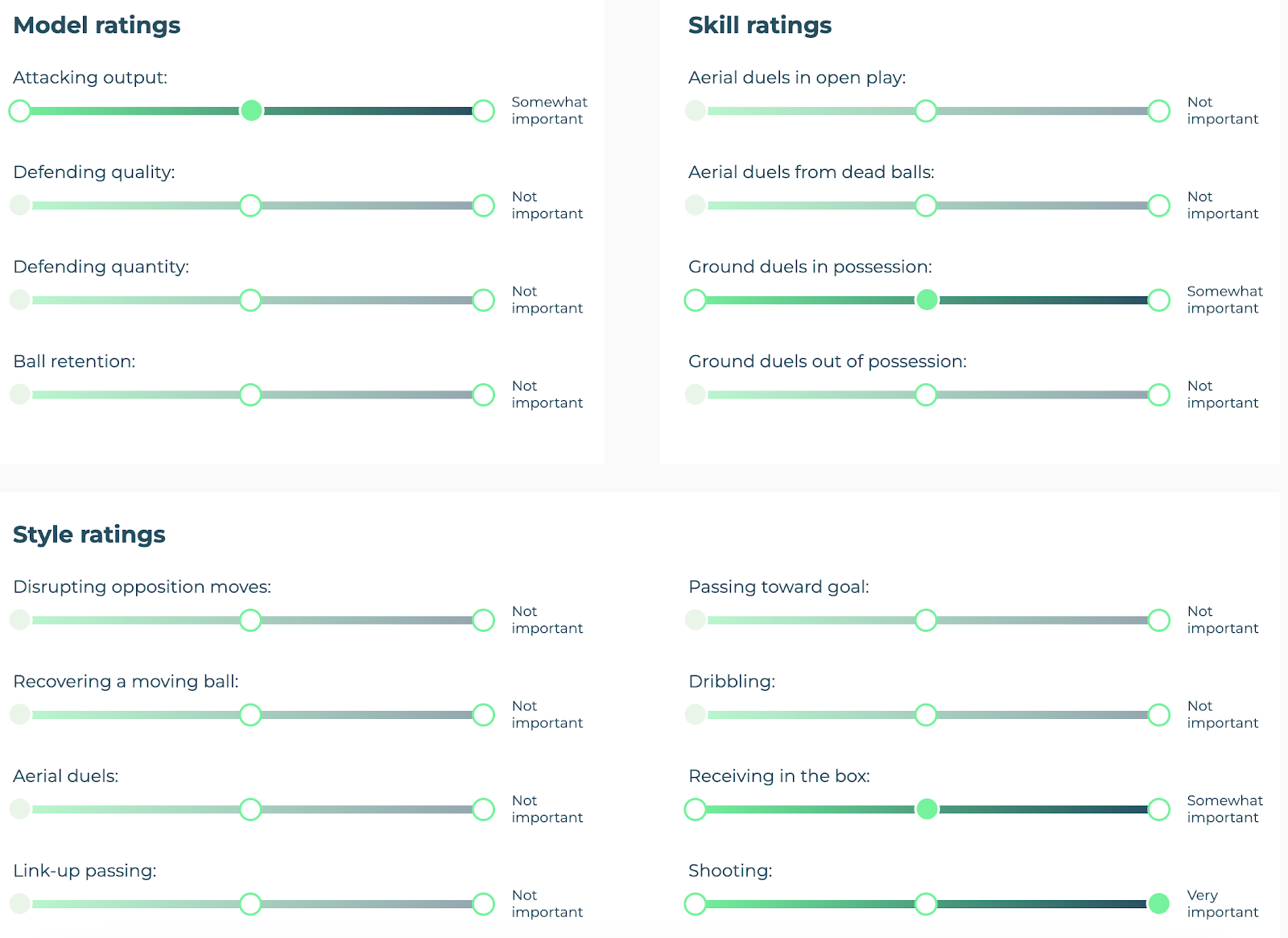Click the 'Passing toward goal:' label
The height and width of the screenshot is (938, 1288).
click(778, 587)
